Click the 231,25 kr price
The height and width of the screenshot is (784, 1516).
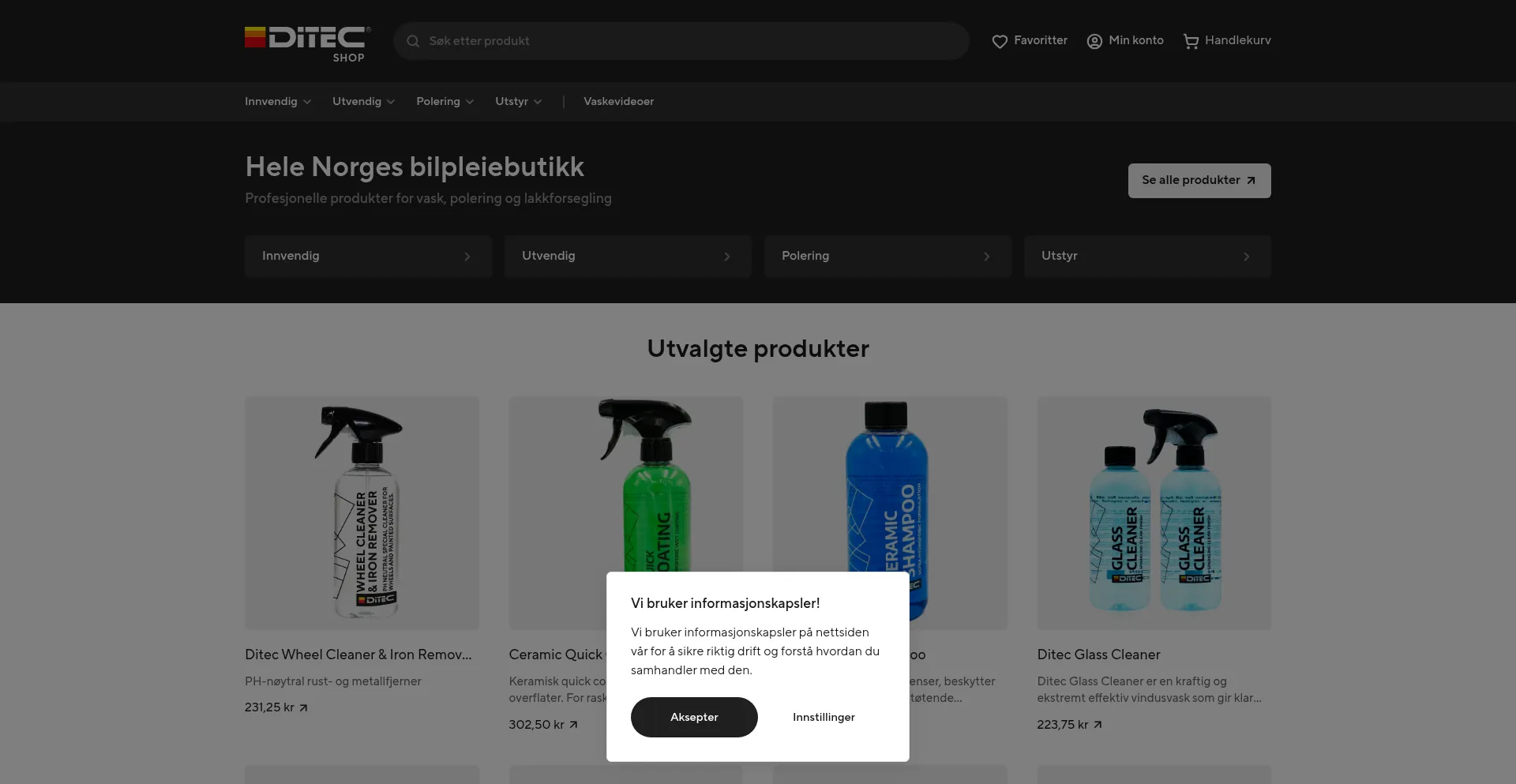(x=269, y=708)
